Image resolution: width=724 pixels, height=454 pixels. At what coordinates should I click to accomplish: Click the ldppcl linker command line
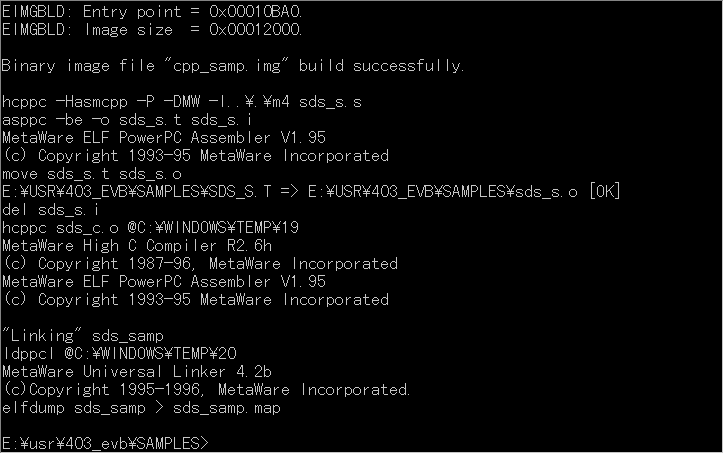pos(120,354)
